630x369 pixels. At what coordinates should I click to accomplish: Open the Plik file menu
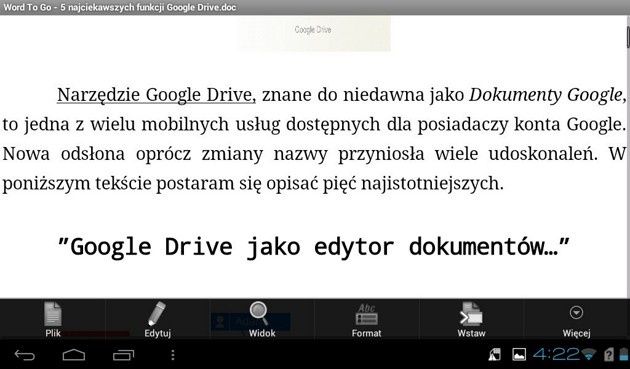tap(53, 320)
